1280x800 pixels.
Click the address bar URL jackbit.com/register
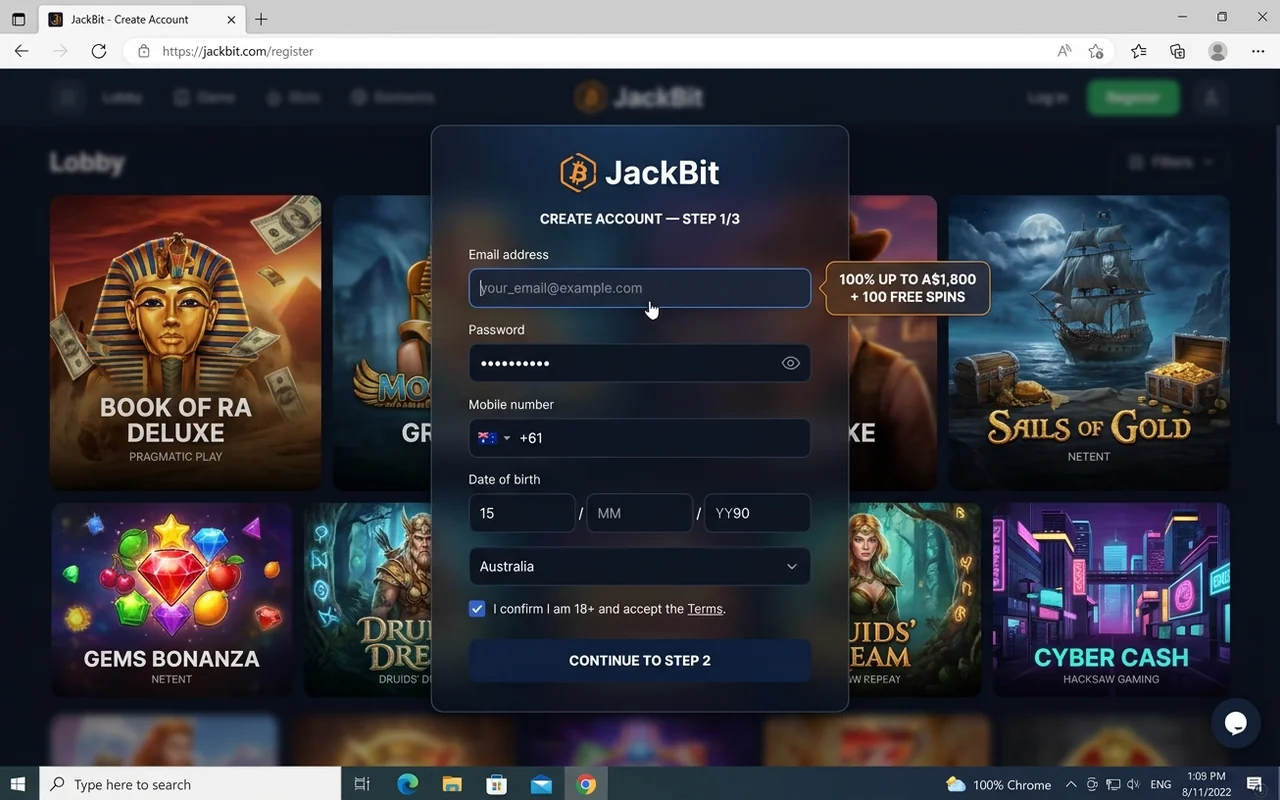click(x=238, y=51)
